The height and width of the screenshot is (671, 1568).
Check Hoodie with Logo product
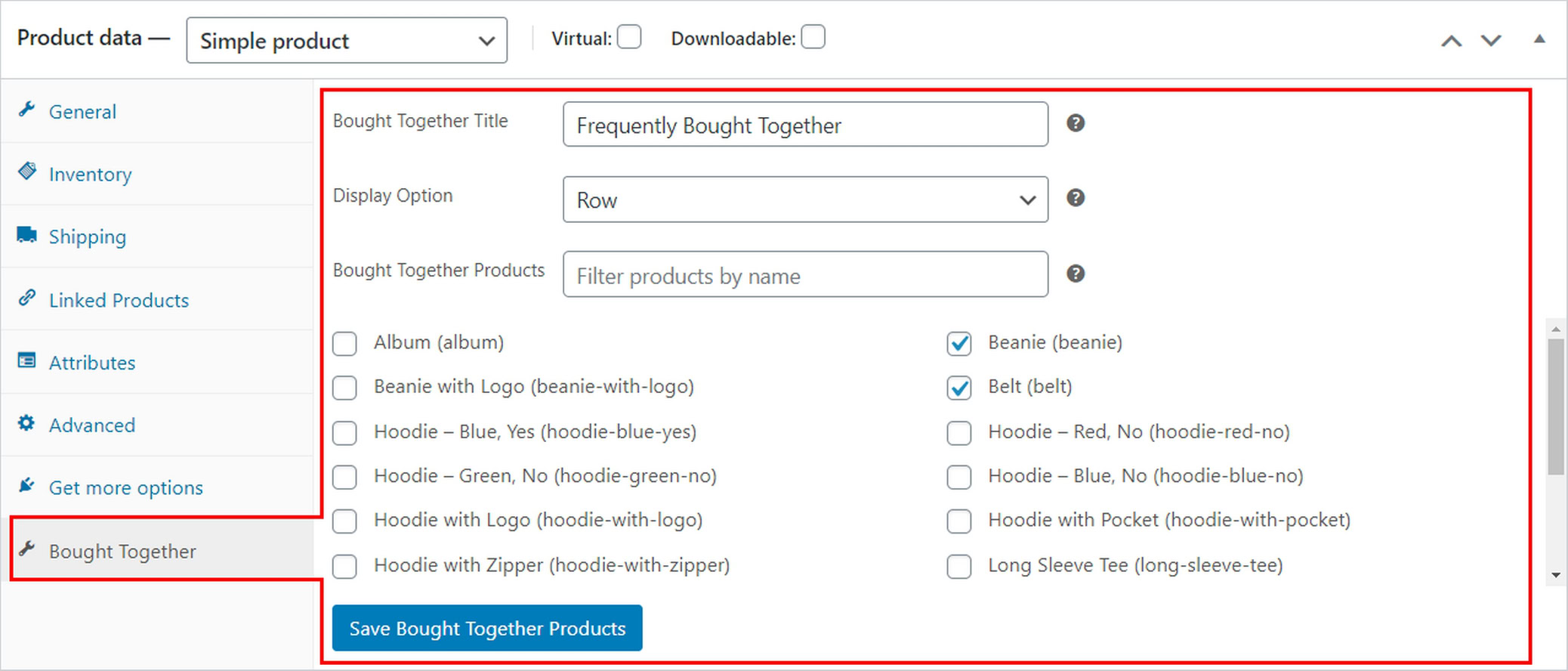[344, 521]
